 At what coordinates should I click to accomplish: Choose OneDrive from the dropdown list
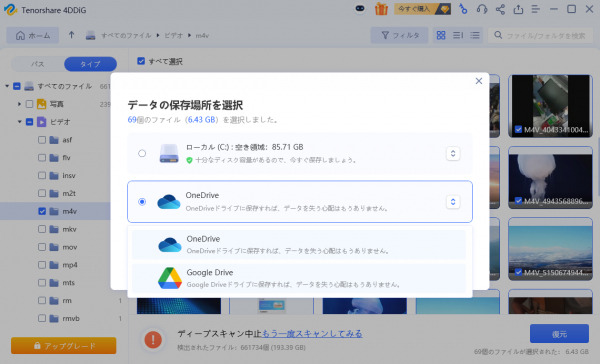pyautogui.click(x=299, y=245)
